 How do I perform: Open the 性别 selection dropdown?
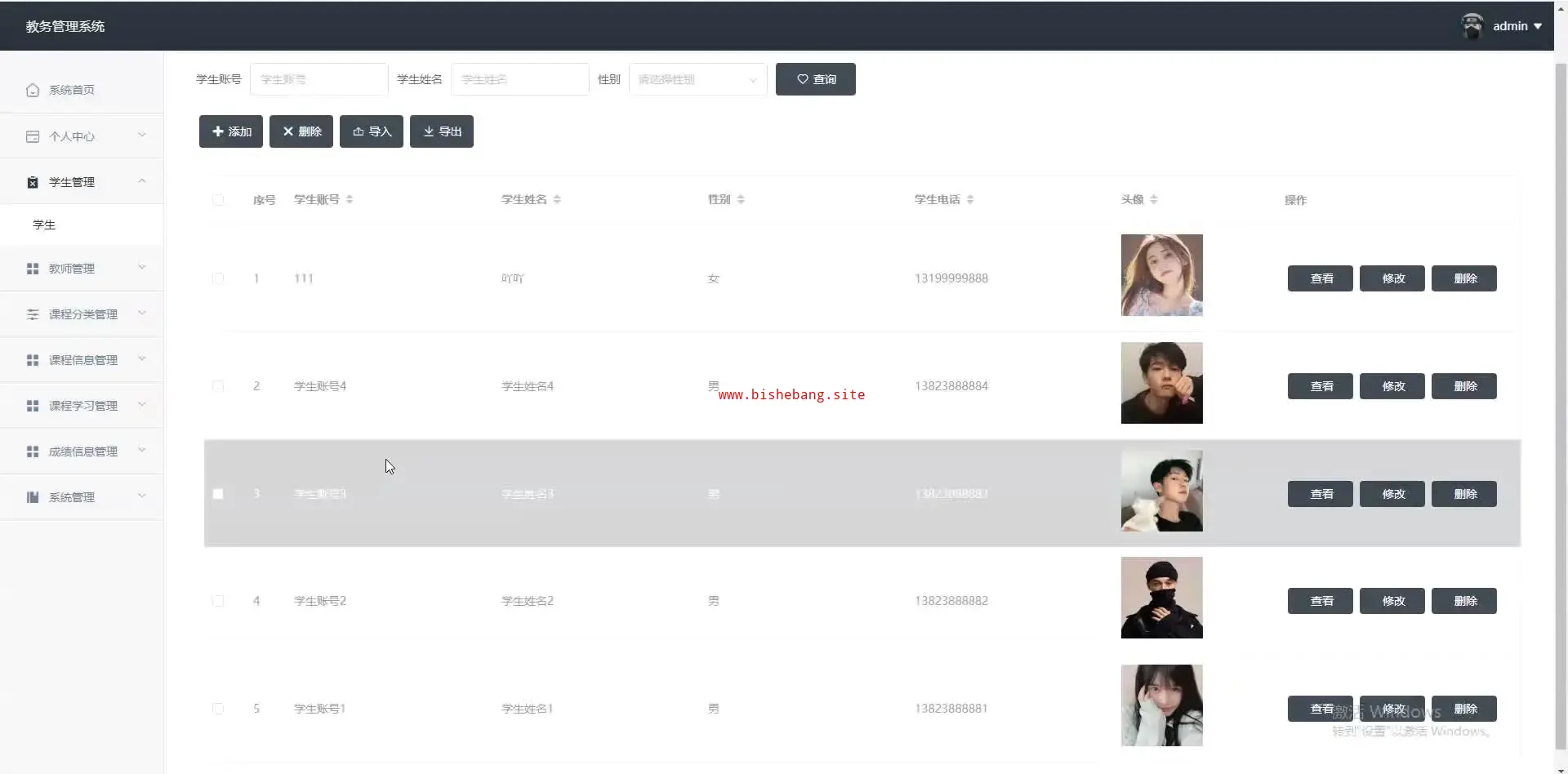(697, 79)
